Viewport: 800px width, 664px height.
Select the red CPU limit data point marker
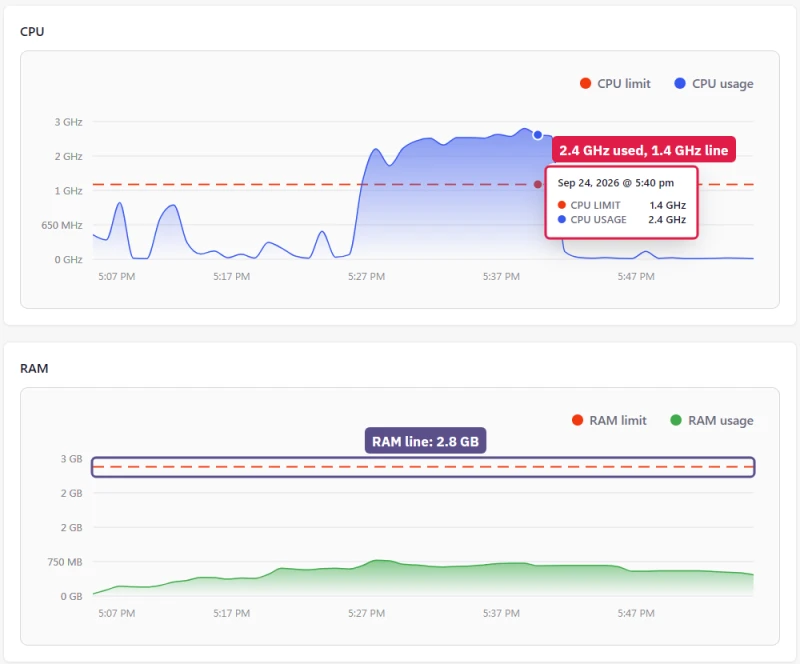point(538,184)
